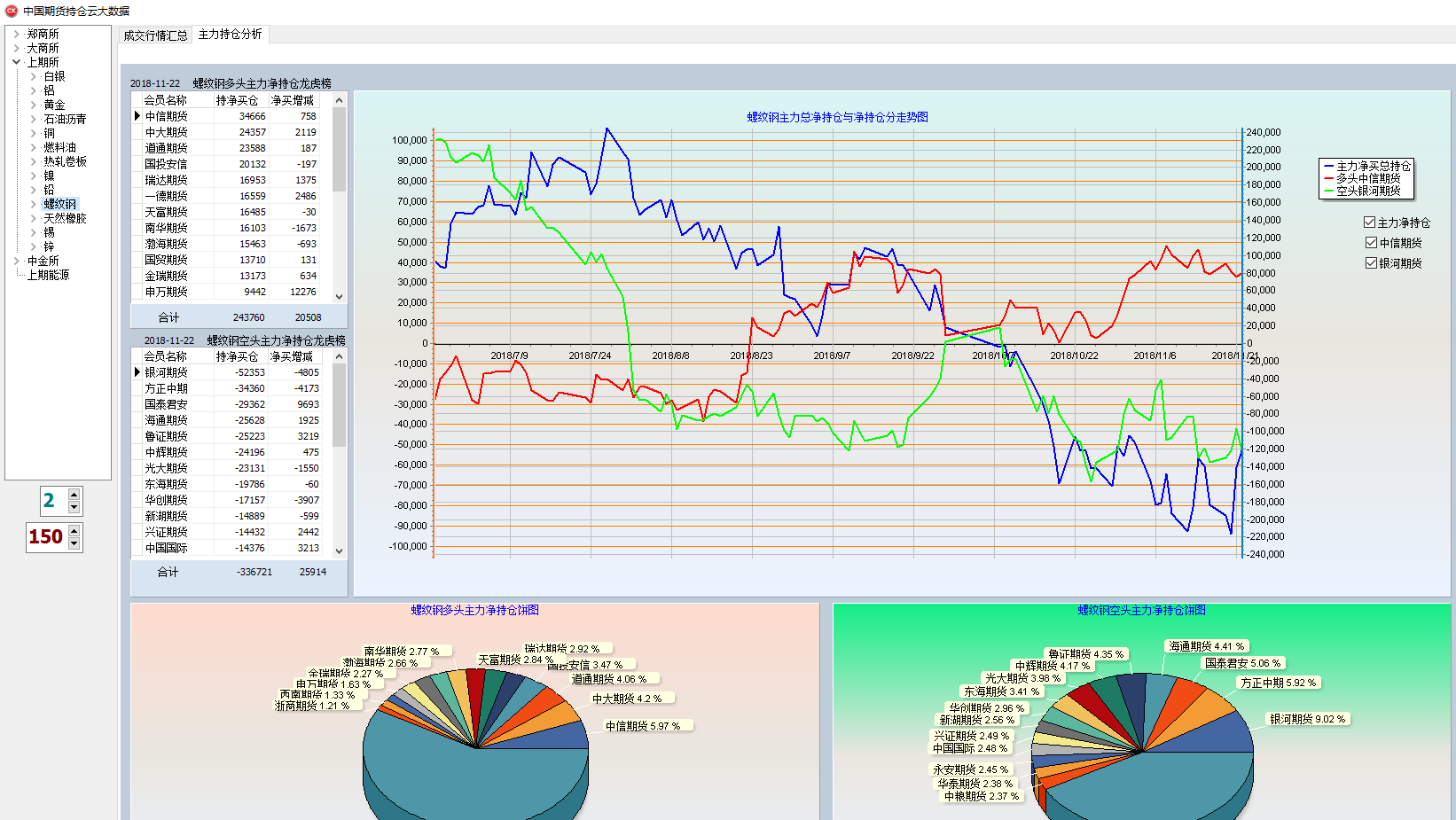Toggle the 银河期货 series checkbox
Screen dimensions: 1456x820
tap(1371, 263)
